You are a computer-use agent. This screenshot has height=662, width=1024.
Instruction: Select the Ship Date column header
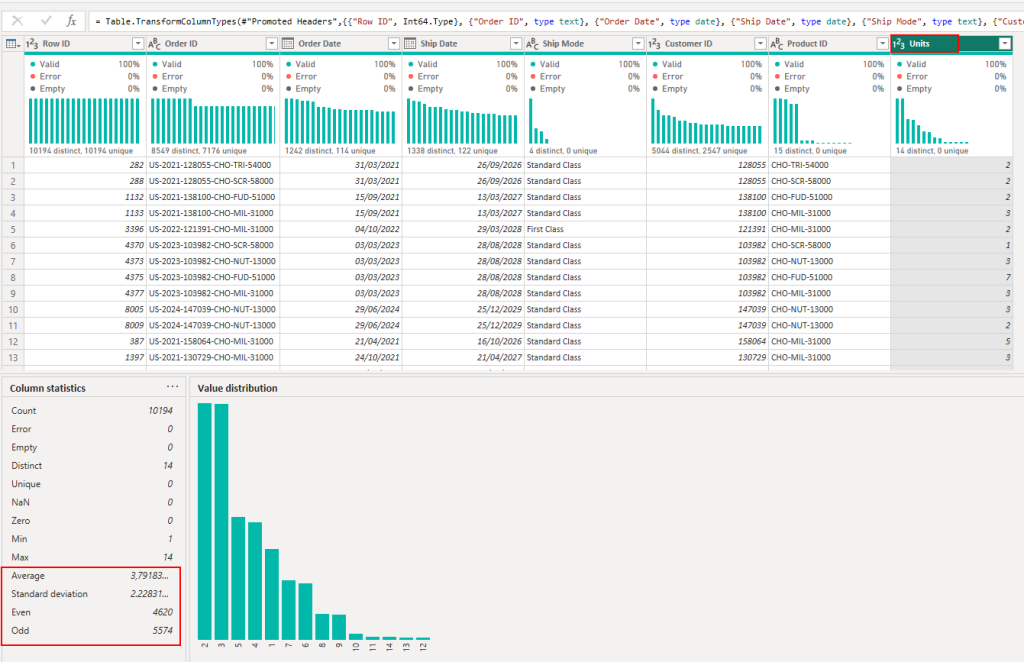(463, 44)
